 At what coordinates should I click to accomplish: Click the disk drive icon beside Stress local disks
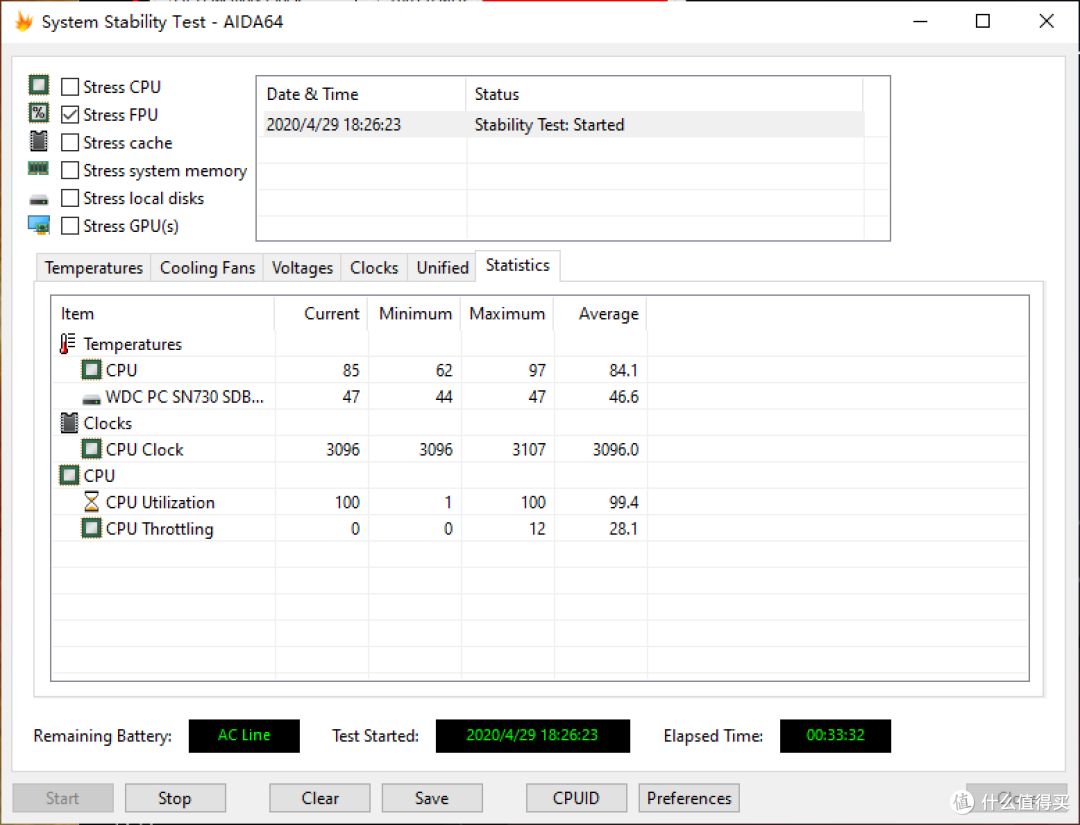coord(39,200)
